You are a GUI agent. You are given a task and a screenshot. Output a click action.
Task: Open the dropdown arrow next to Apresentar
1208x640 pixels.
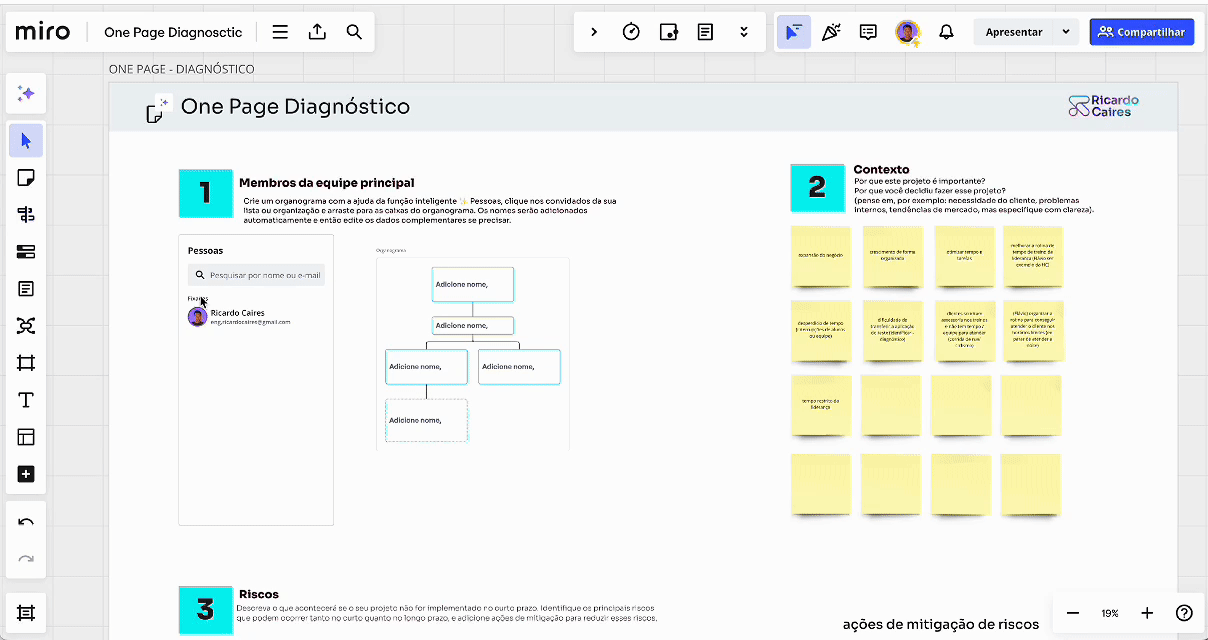(x=1066, y=32)
